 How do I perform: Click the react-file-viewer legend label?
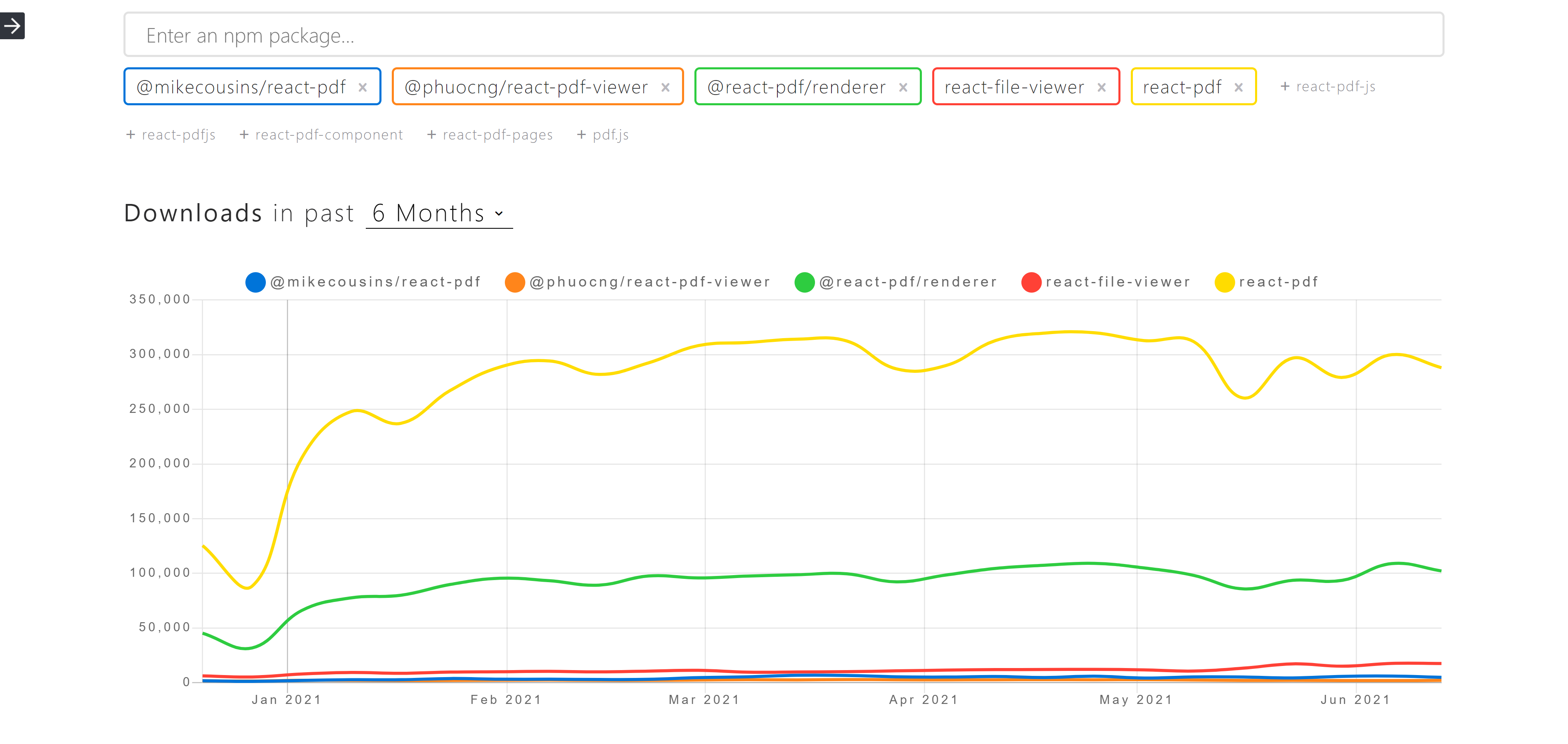1118,282
